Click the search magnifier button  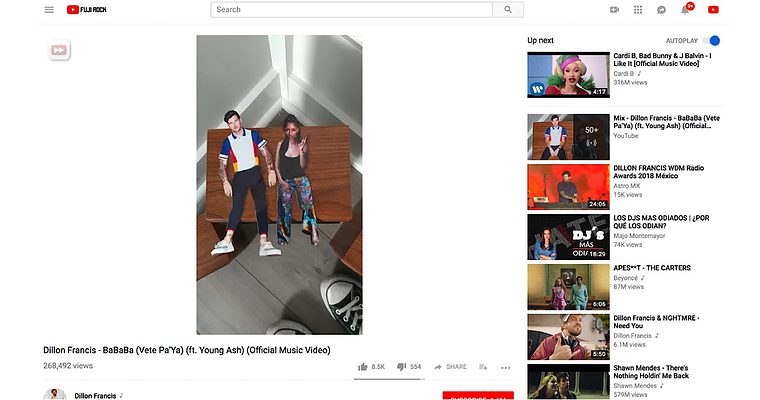508,9
